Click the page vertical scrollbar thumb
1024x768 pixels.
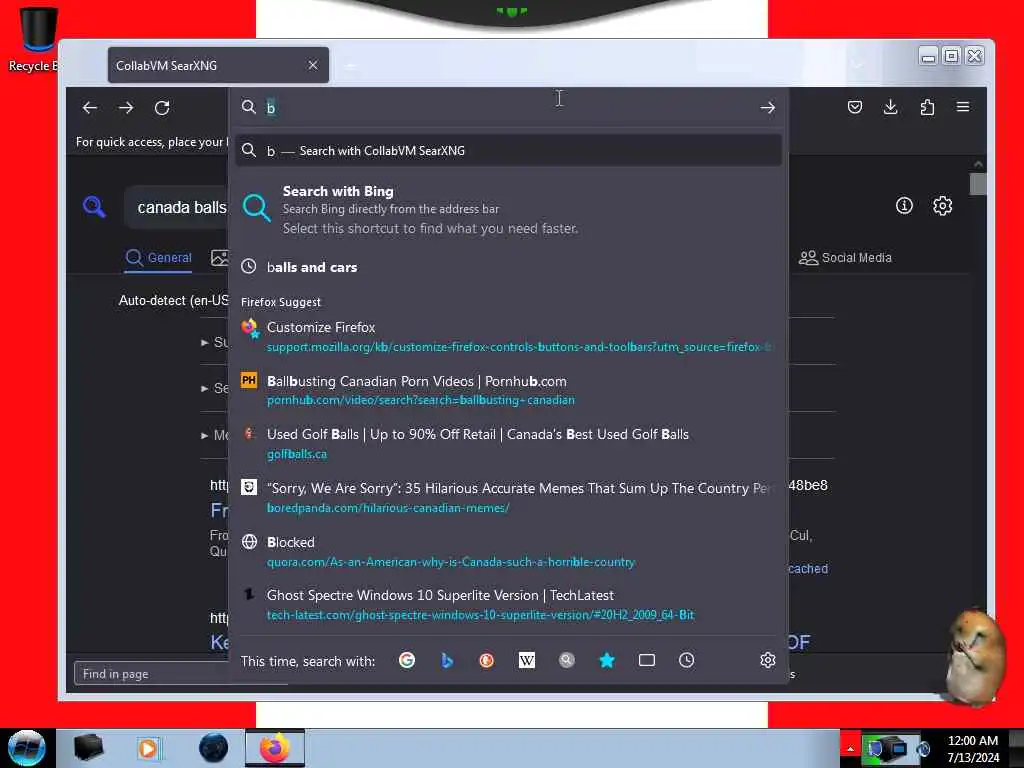tap(978, 184)
